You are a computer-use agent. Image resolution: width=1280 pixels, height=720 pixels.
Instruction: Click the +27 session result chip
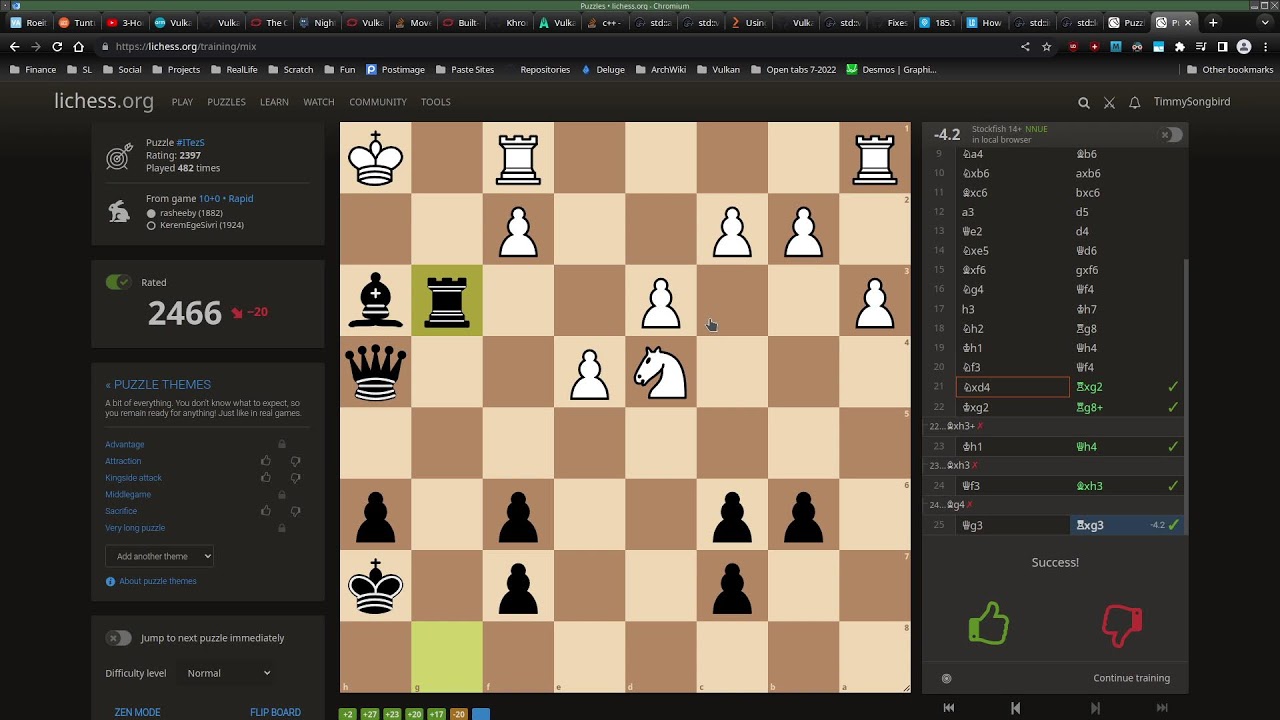(370, 714)
